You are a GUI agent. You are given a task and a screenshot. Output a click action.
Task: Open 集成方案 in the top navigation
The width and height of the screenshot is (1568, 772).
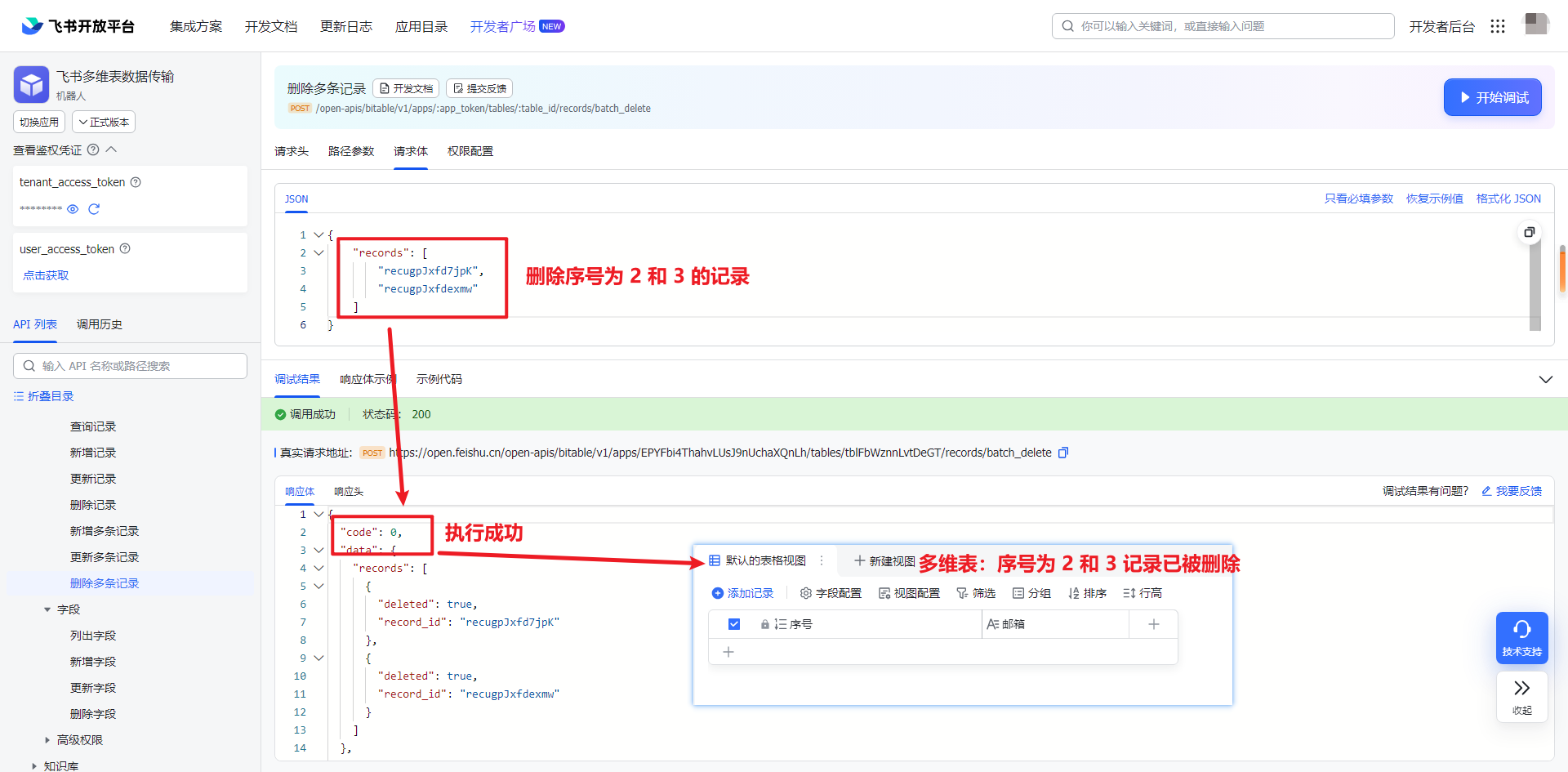(196, 26)
